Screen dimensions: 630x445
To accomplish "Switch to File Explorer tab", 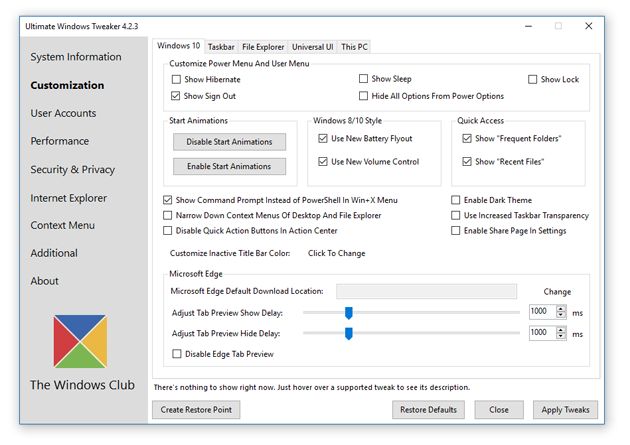I will [263, 47].
